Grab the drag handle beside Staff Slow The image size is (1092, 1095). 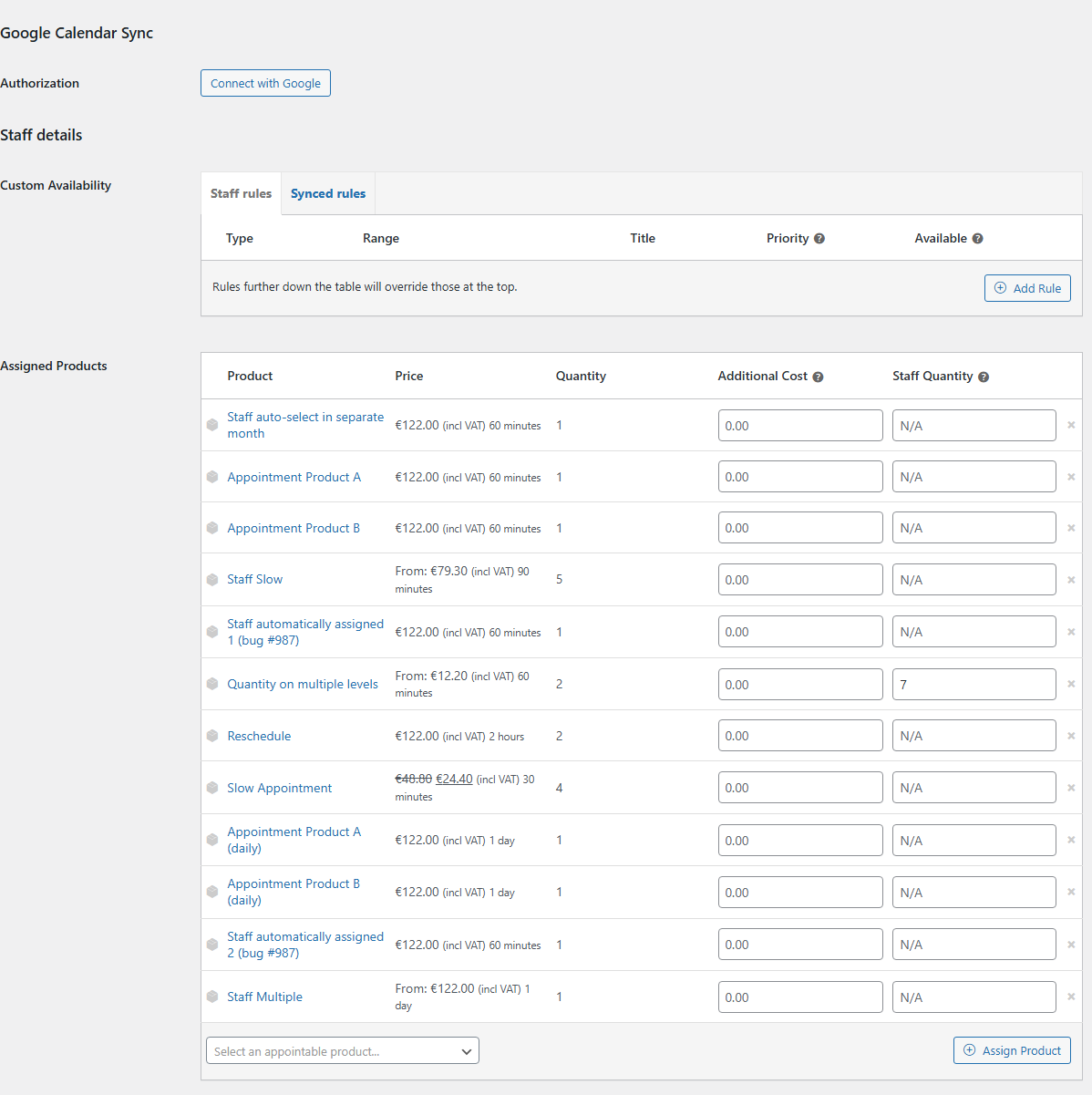tap(211, 579)
